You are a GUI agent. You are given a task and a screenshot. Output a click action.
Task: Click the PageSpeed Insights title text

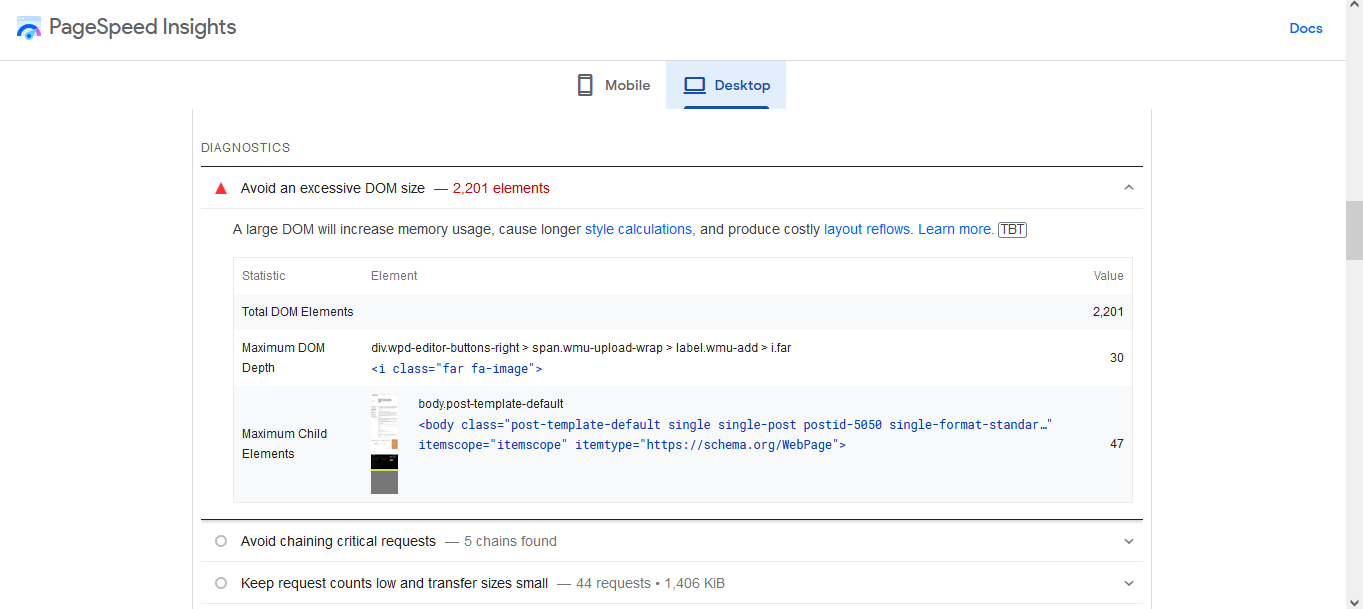[x=143, y=28]
